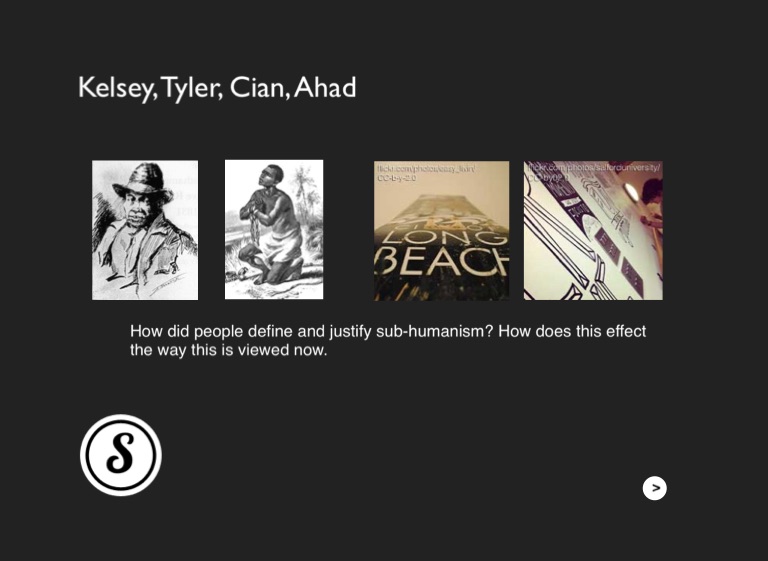This screenshot has width=768, height=561.
Task: Go to next slide with arrow button
Action: pyautogui.click(x=654, y=488)
